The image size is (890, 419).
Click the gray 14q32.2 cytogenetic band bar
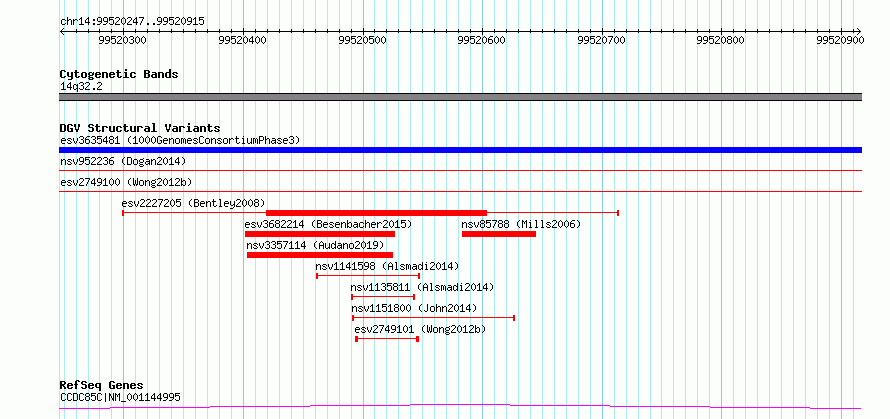[x=460, y=97]
